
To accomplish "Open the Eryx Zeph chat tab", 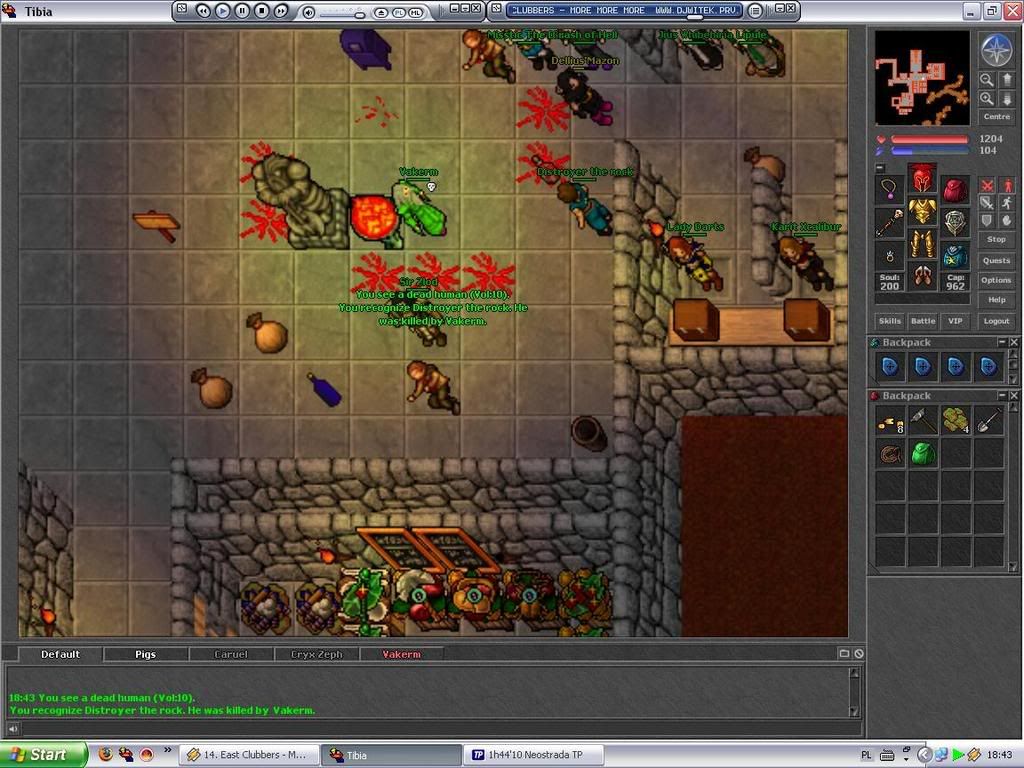I will coord(317,654).
